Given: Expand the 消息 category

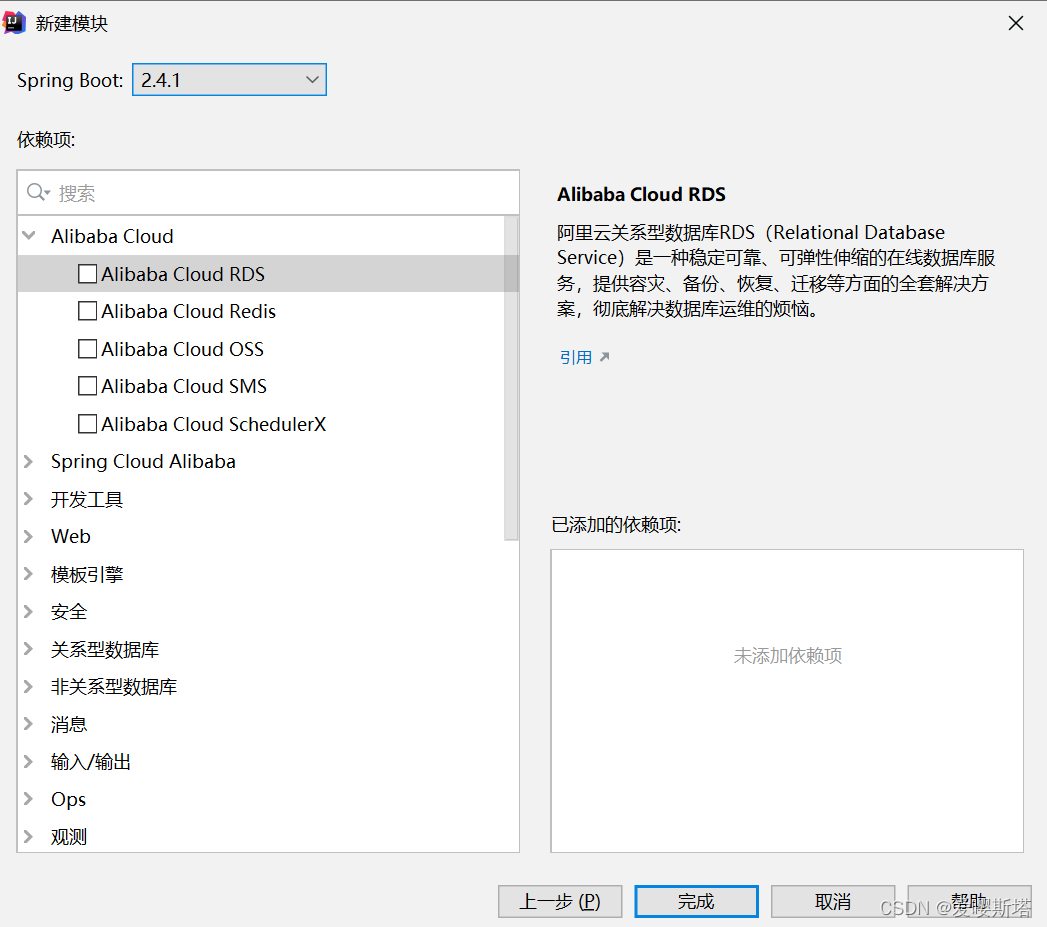Looking at the screenshot, I should click(x=29, y=723).
